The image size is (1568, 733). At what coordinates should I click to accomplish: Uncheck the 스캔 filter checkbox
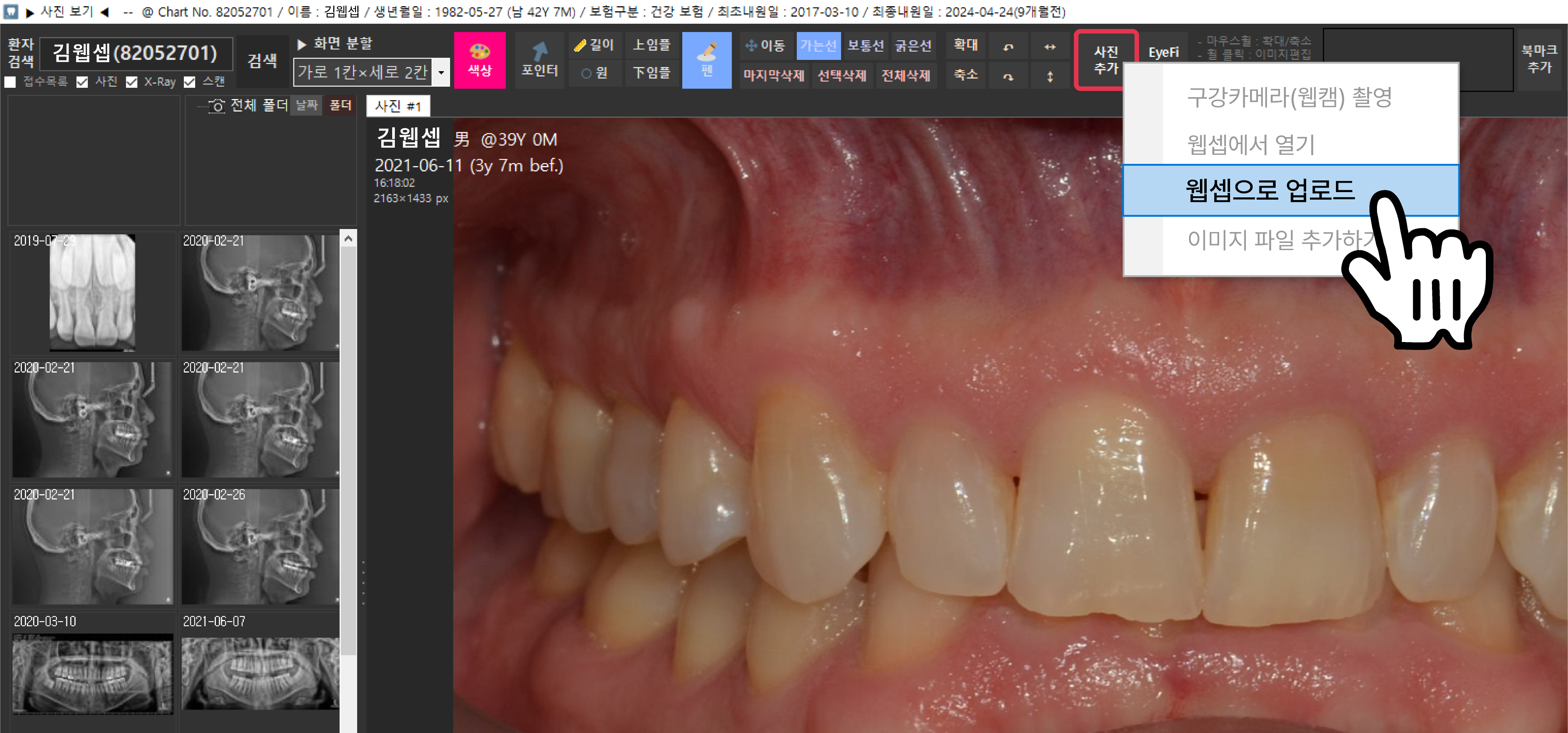[190, 82]
